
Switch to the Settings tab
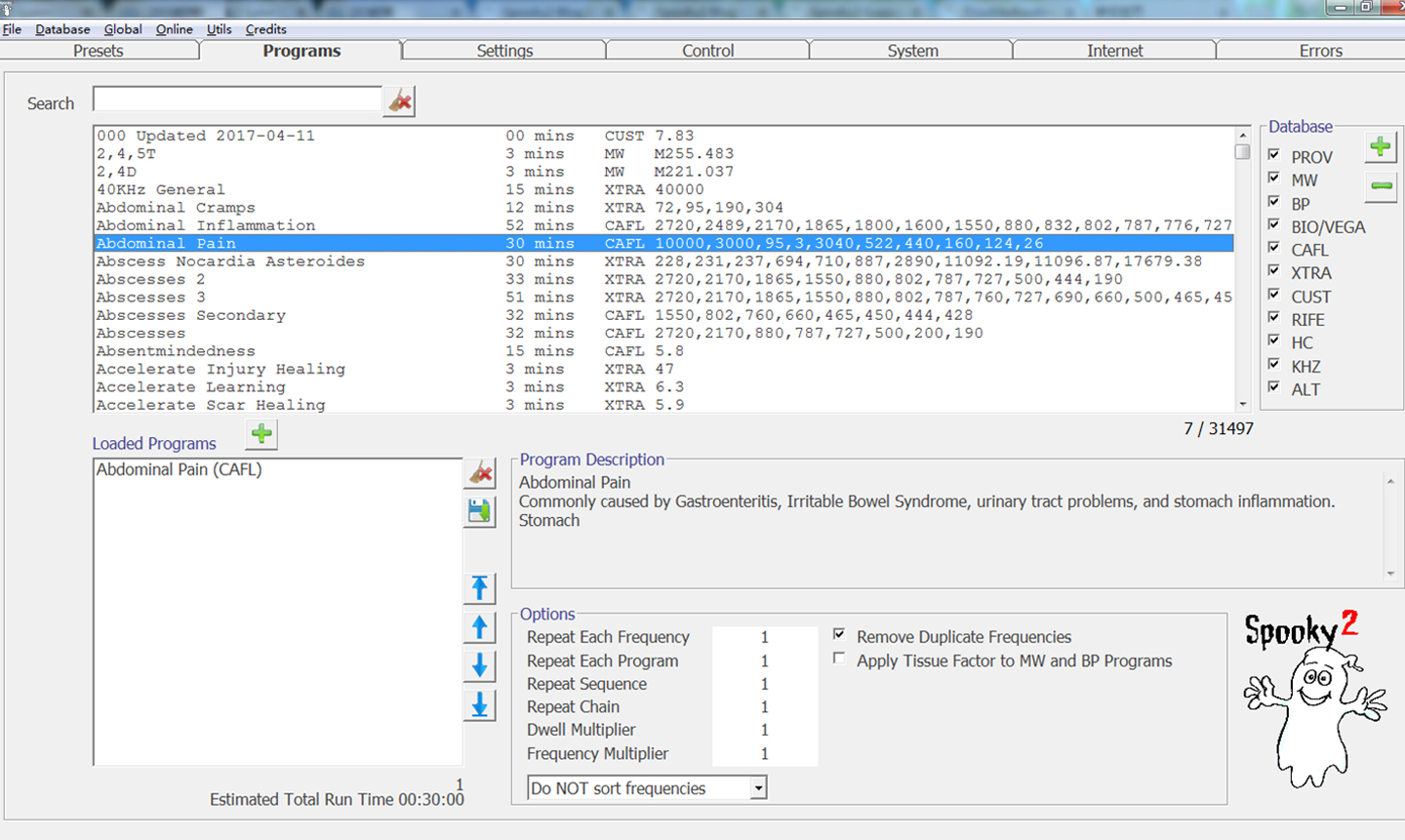(504, 51)
